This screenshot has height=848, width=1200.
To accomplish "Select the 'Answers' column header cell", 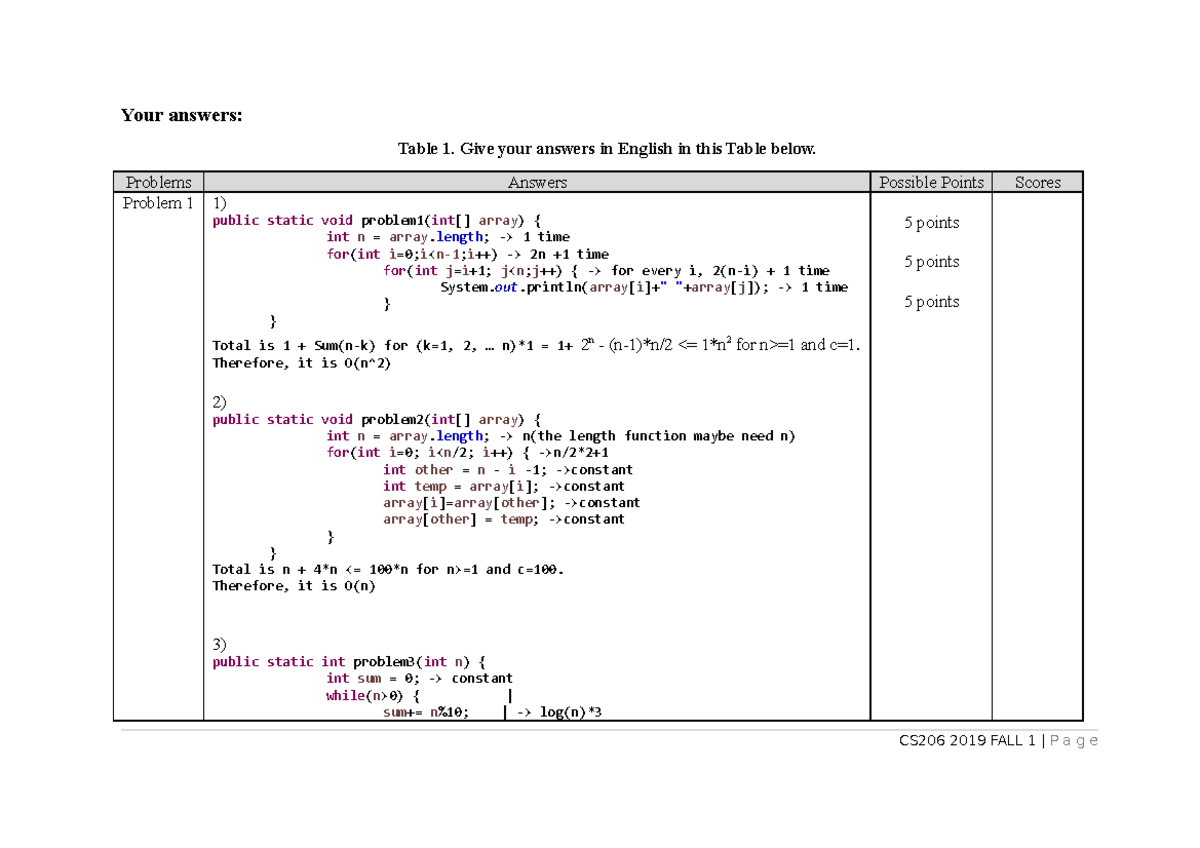I will click(x=537, y=182).
